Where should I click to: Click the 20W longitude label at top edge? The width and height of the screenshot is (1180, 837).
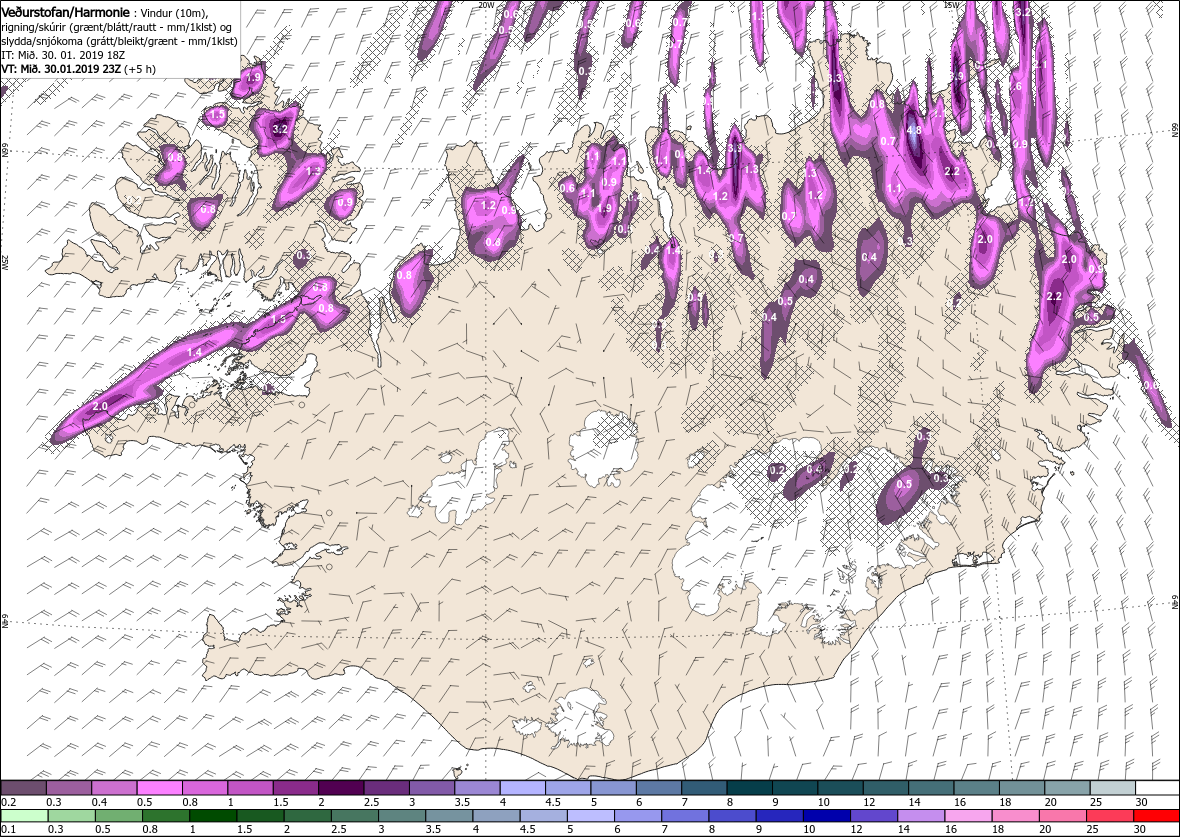click(487, 5)
